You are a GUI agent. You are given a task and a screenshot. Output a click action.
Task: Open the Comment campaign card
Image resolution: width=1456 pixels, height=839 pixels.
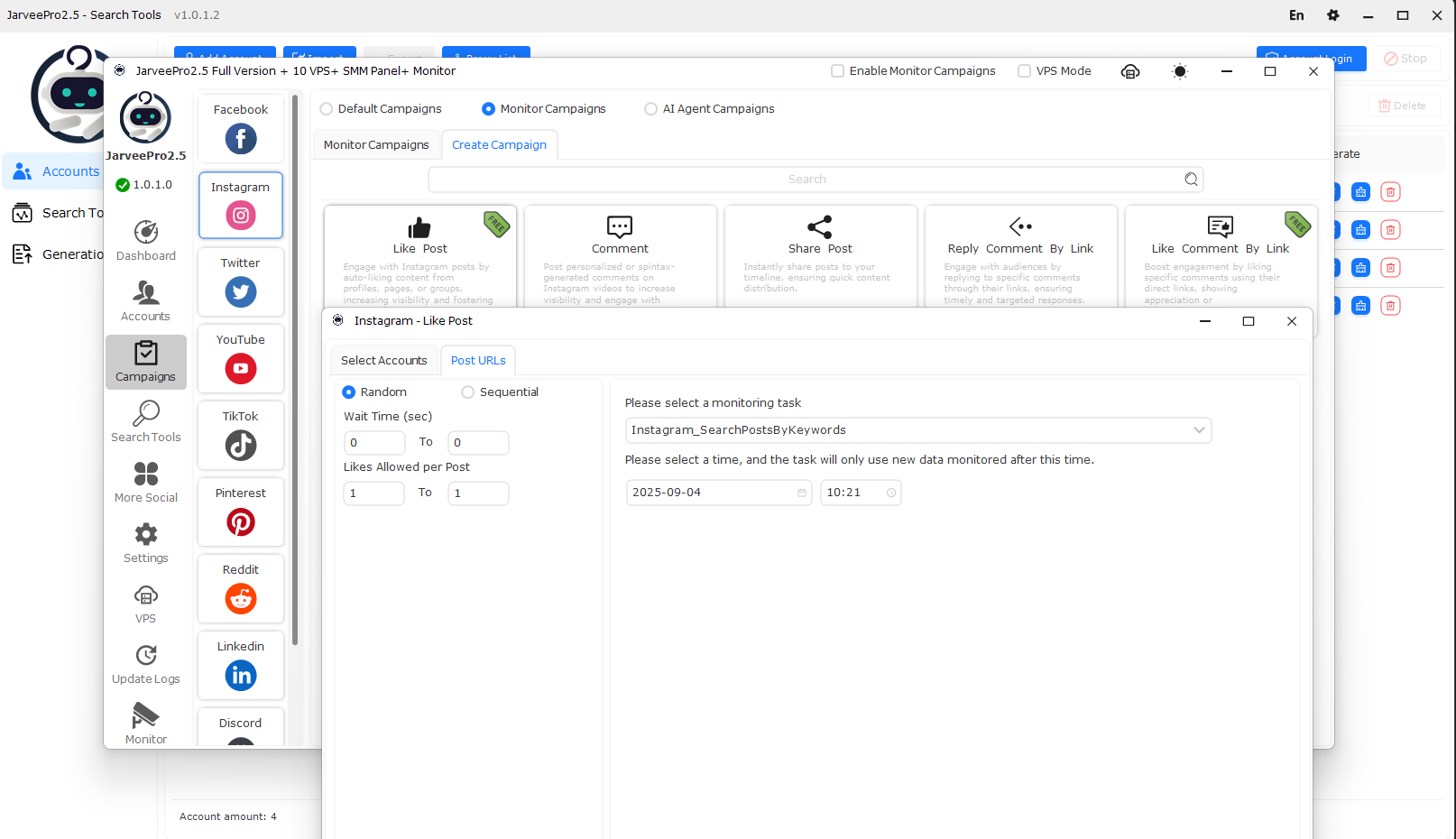(x=621, y=257)
